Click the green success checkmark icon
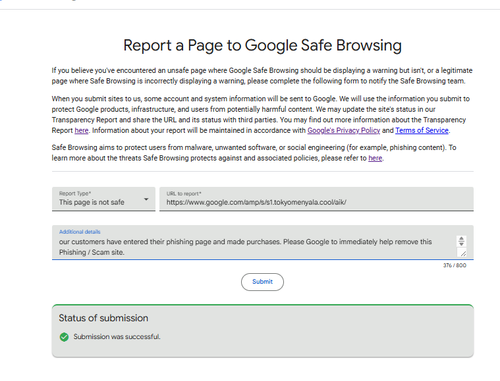This screenshot has width=500, height=381. 64,337
